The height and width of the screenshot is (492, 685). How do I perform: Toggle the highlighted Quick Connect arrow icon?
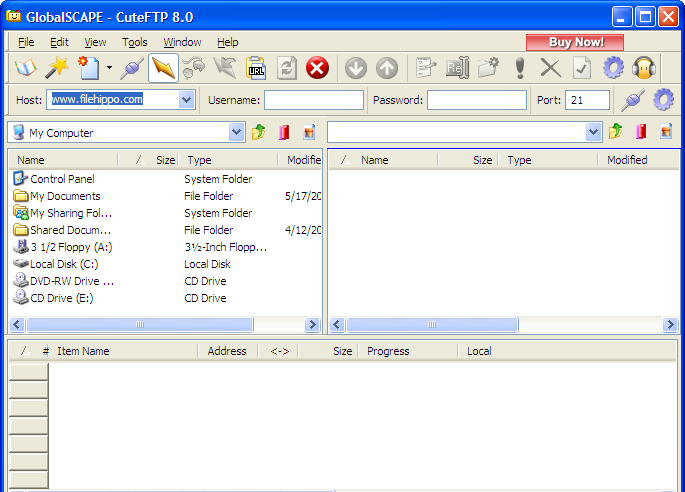click(163, 68)
